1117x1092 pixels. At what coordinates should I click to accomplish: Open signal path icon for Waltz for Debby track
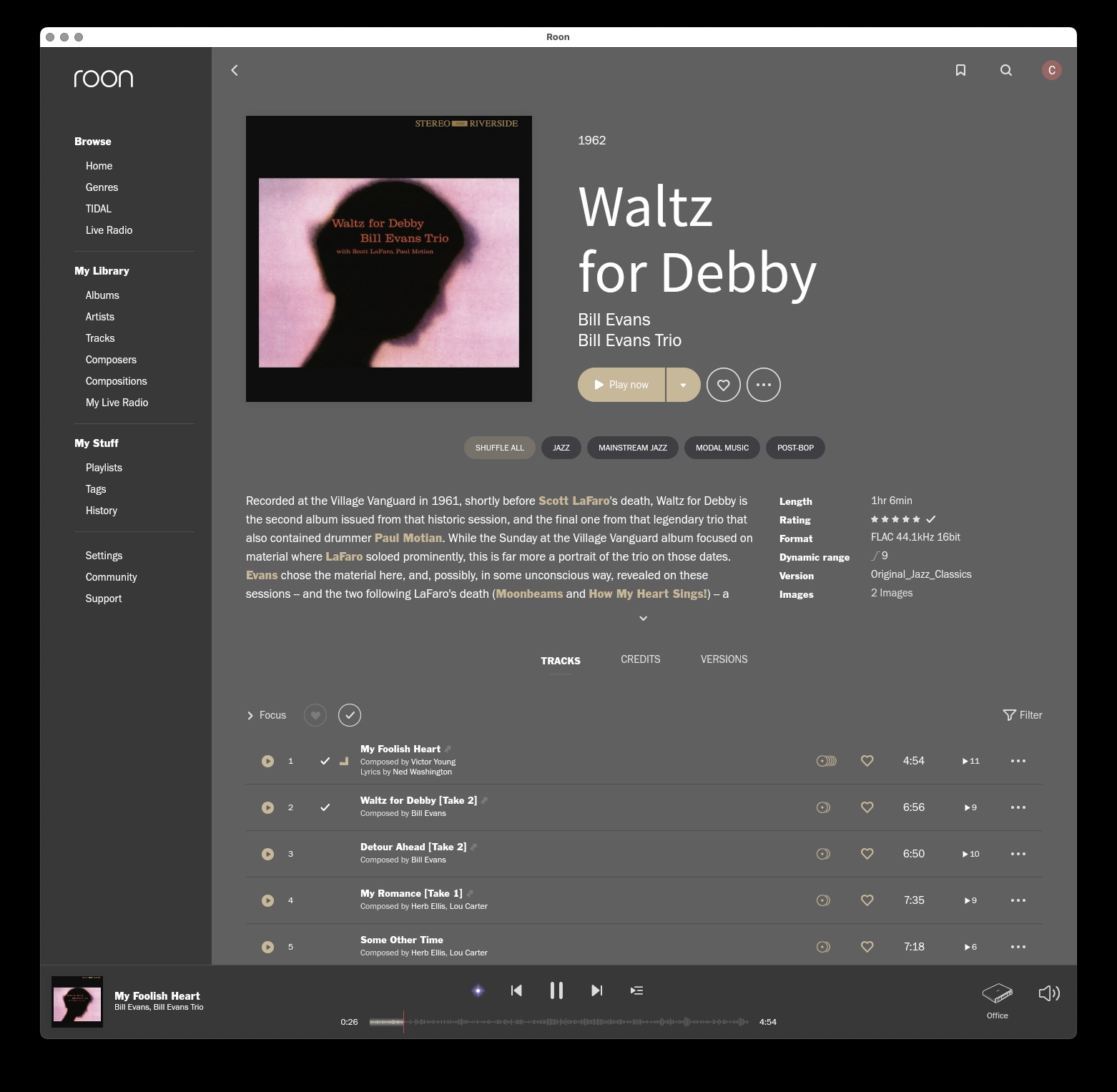point(823,807)
